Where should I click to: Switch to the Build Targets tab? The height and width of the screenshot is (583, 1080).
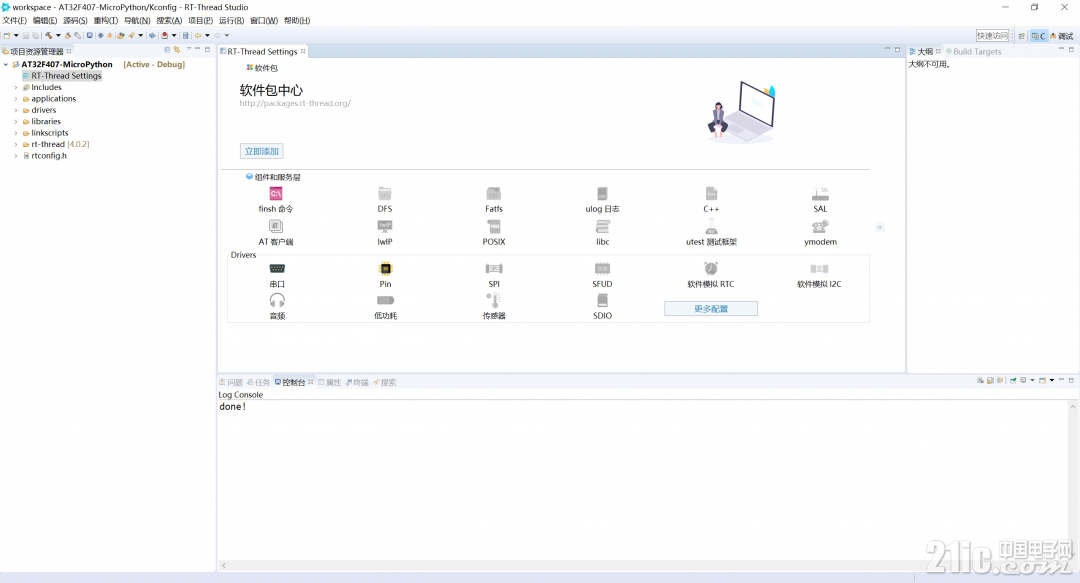pyautogui.click(x=973, y=52)
